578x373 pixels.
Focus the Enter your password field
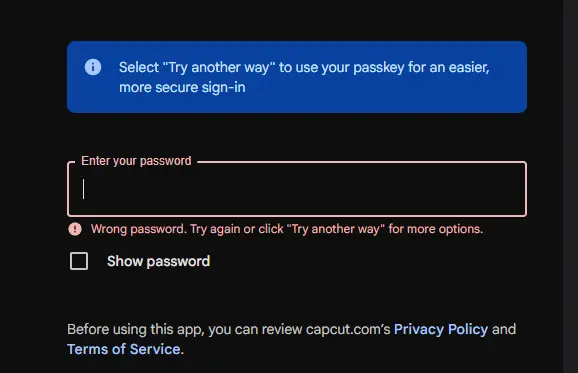pos(297,189)
